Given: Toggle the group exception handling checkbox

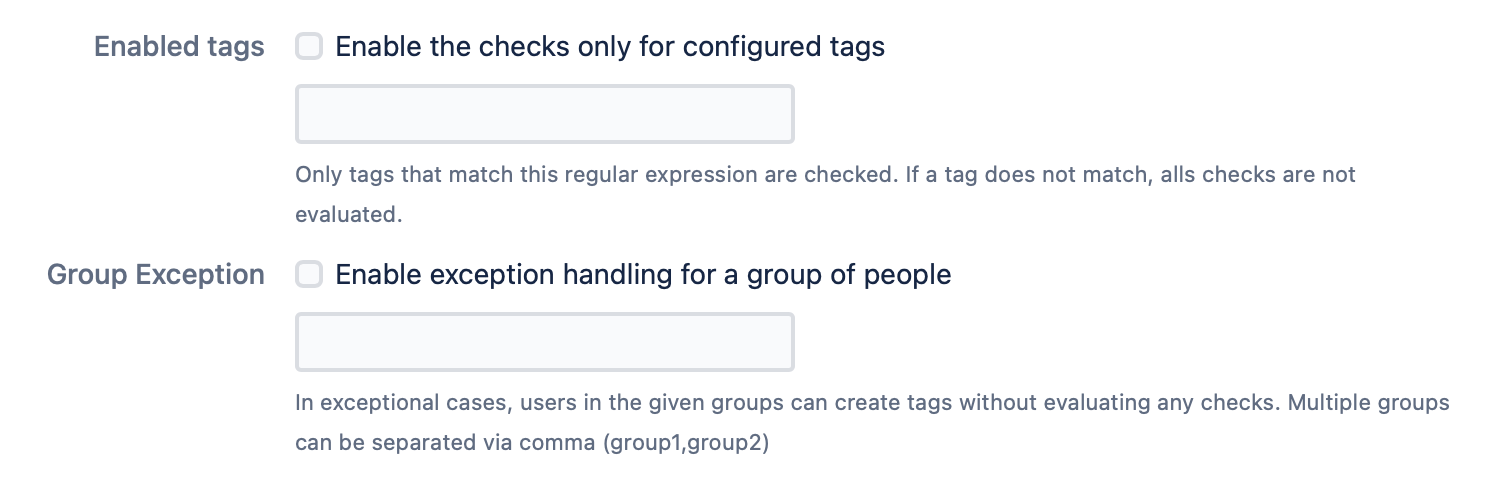Looking at the screenshot, I should (x=309, y=274).
